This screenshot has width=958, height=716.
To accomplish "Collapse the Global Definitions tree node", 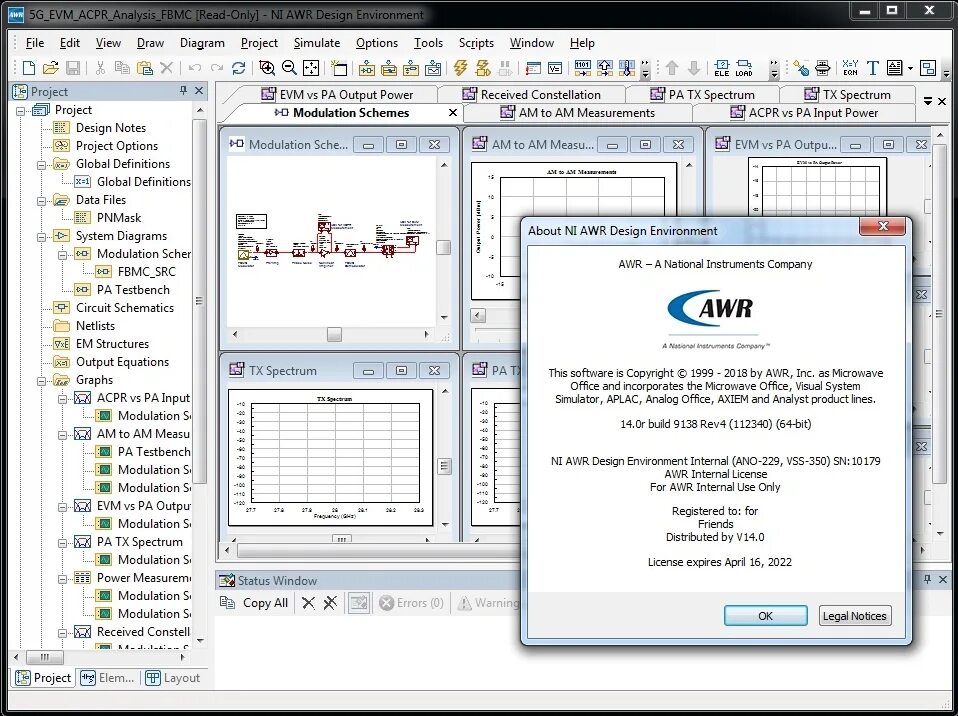I will pos(42,164).
